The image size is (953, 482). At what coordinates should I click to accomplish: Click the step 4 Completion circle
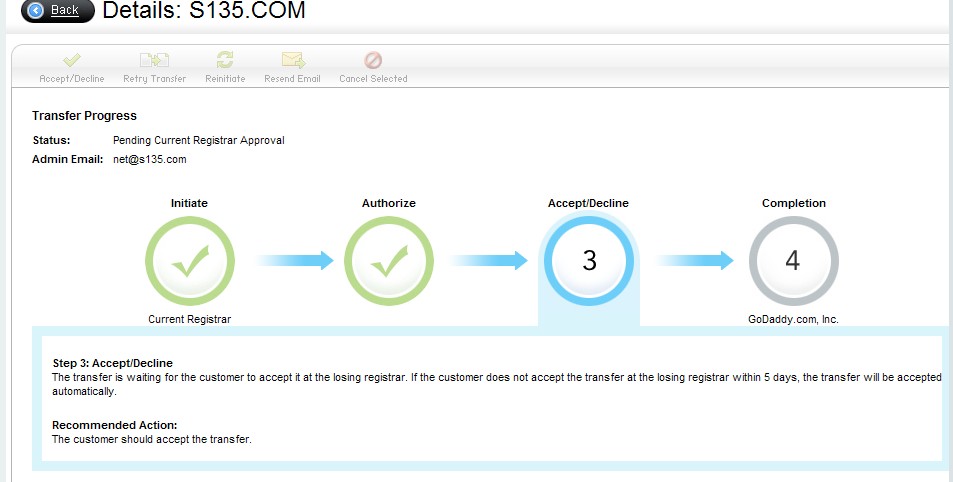click(793, 261)
